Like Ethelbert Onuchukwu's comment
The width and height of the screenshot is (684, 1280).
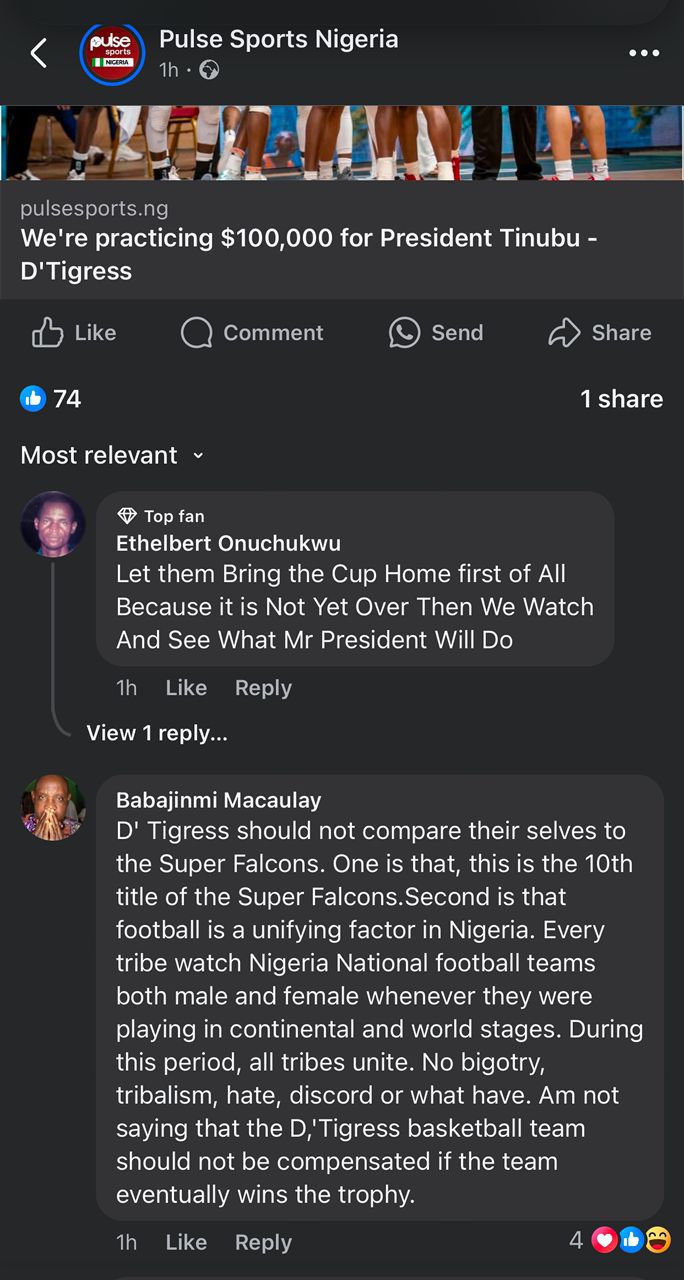tap(186, 688)
